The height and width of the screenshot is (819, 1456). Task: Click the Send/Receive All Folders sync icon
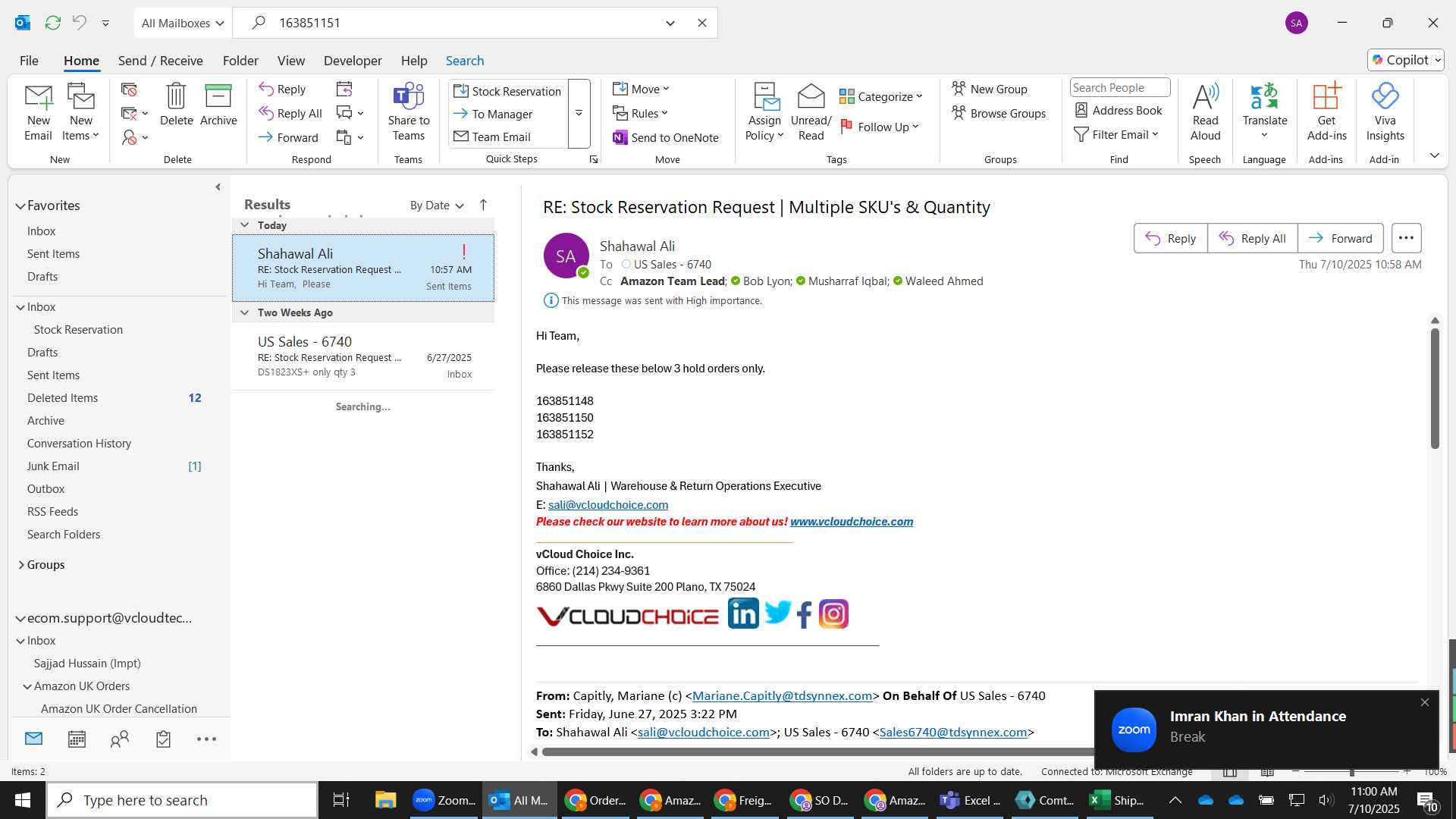click(52, 23)
